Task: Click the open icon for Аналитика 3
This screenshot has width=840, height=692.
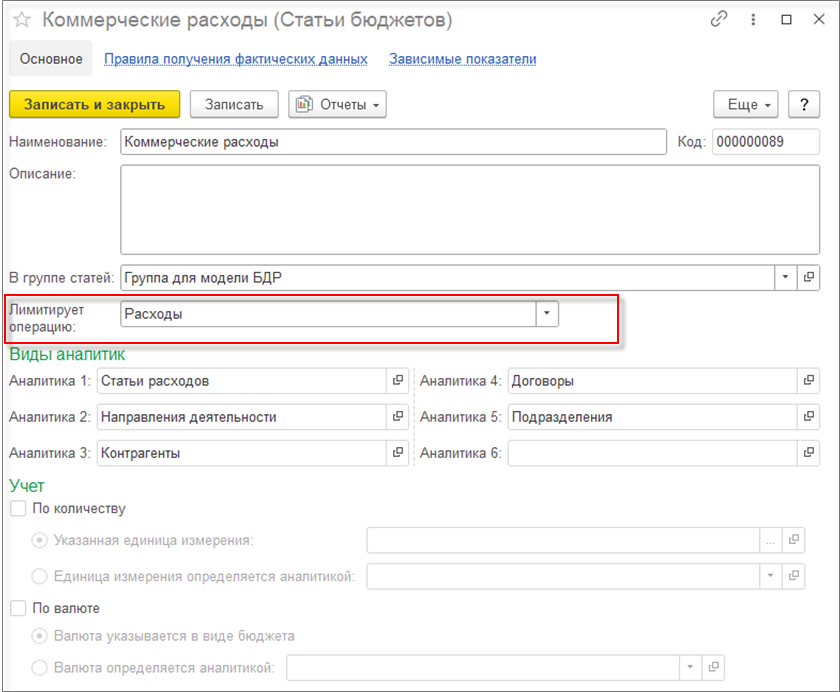Action: (x=397, y=453)
